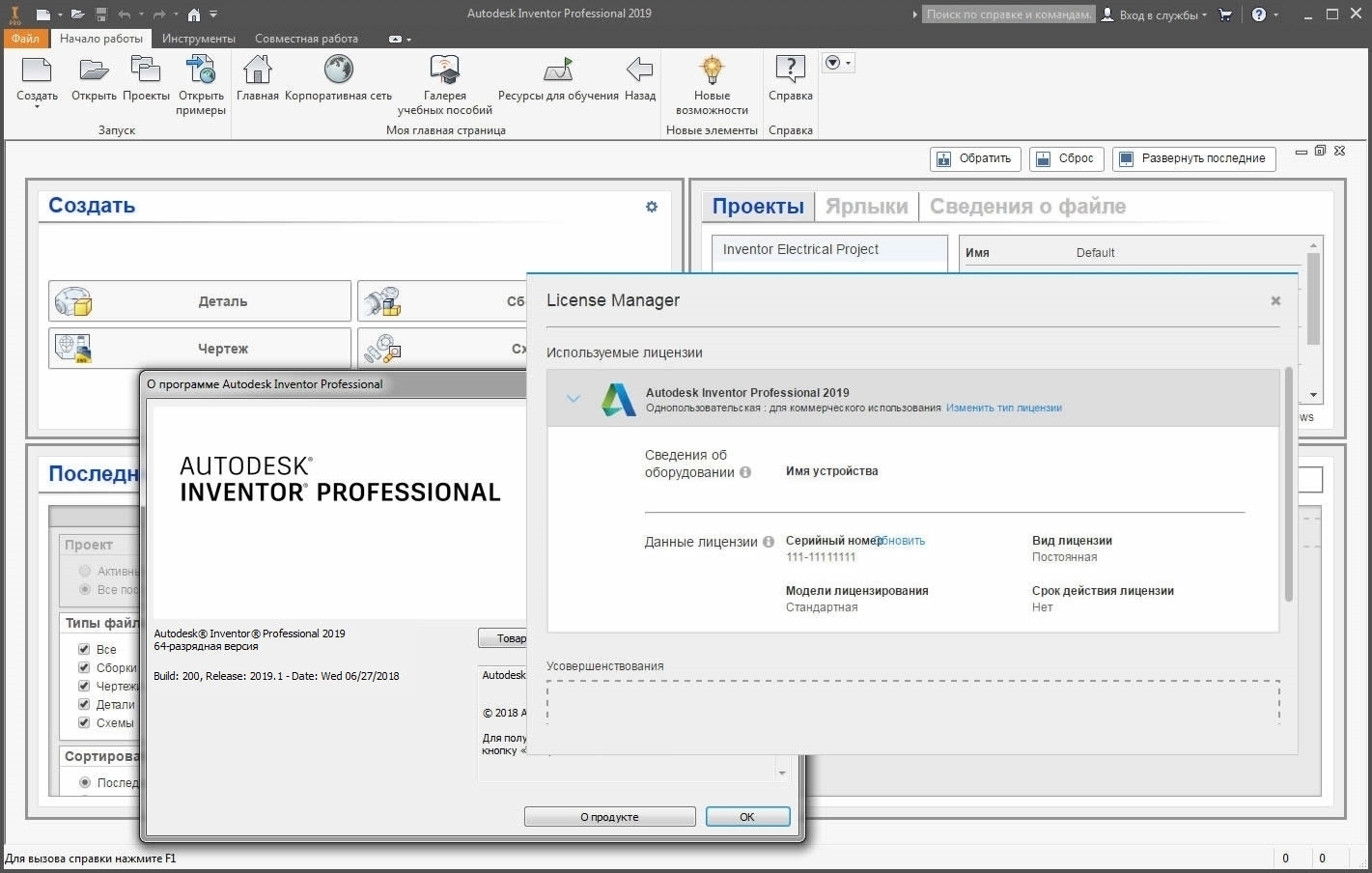Click the New file icon in quick access toolbar

[42, 14]
